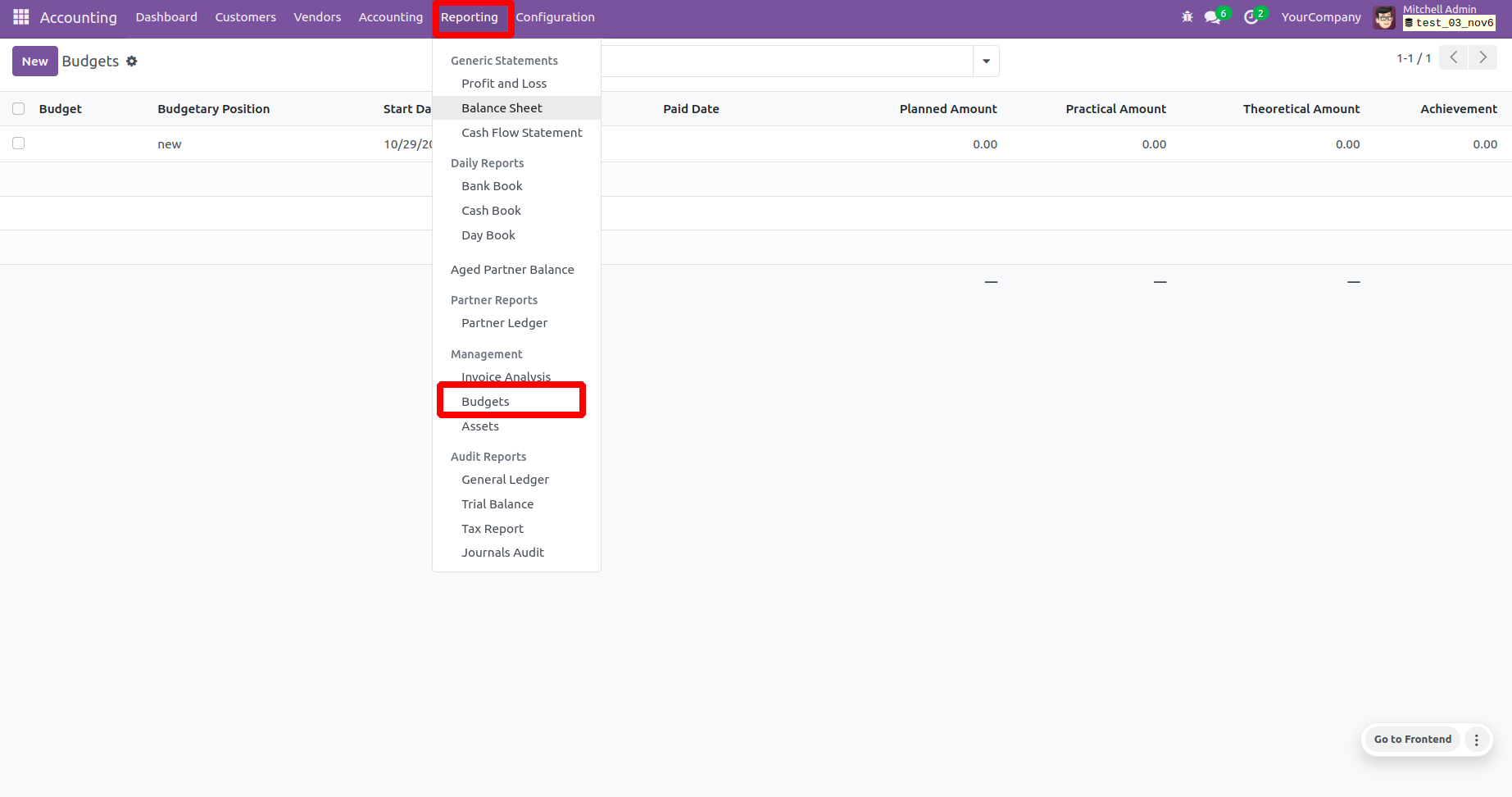The height and width of the screenshot is (797, 1512).
Task: Click the Go to Frontend button
Action: point(1412,740)
